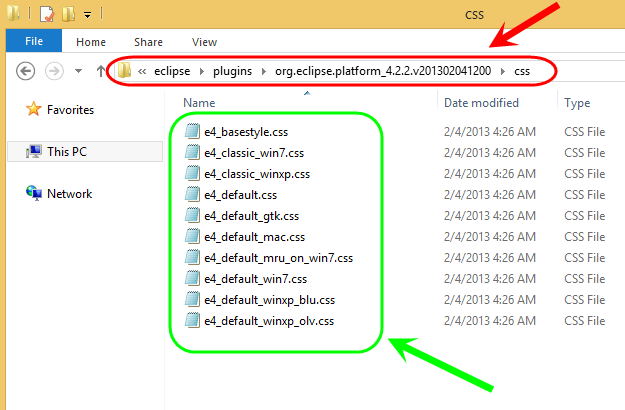Click the CSS File type of e4_default.css
Viewport: 625px width, 410px height.
pos(584,195)
